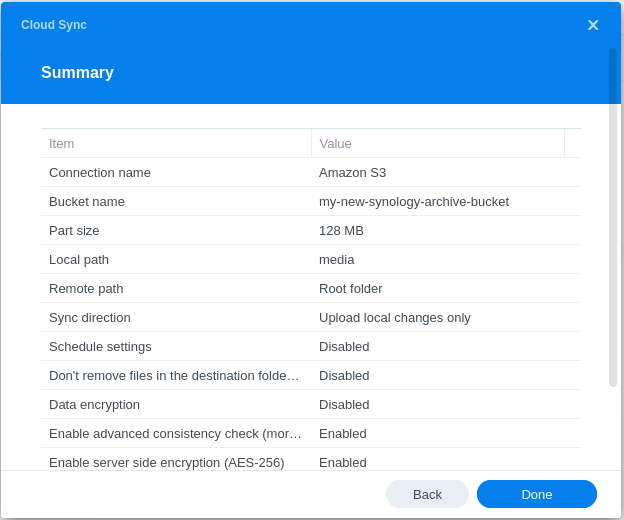Click the Root folder value
The width and height of the screenshot is (624, 520).
point(350,288)
